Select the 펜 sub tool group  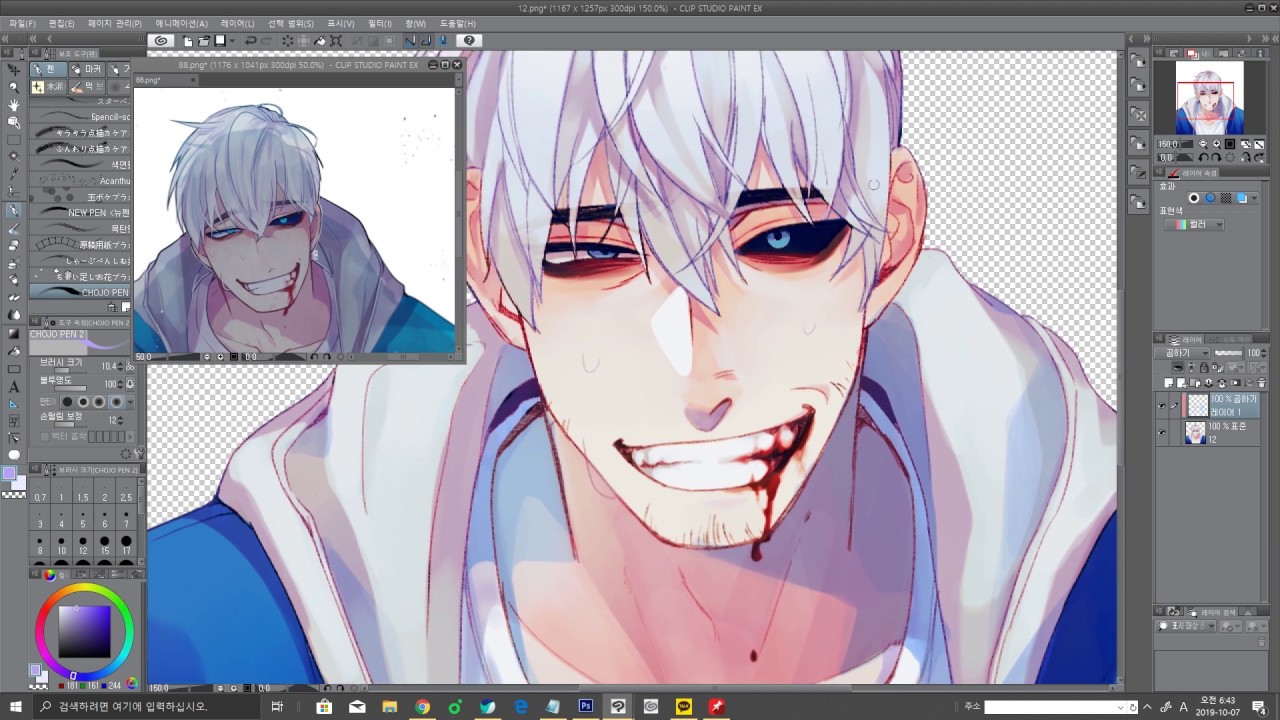pos(48,69)
